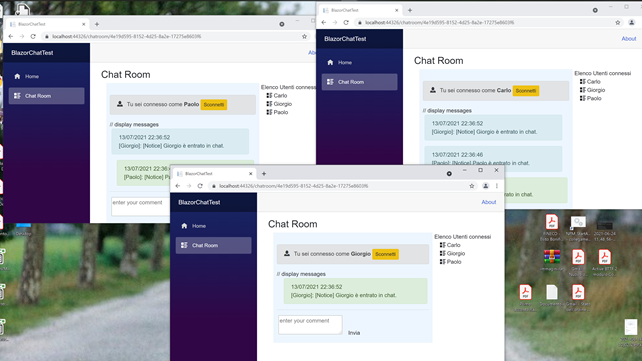Open the About link in Giorgio's window
The height and width of the screenshot is (361, 642).
click(488, 202)
